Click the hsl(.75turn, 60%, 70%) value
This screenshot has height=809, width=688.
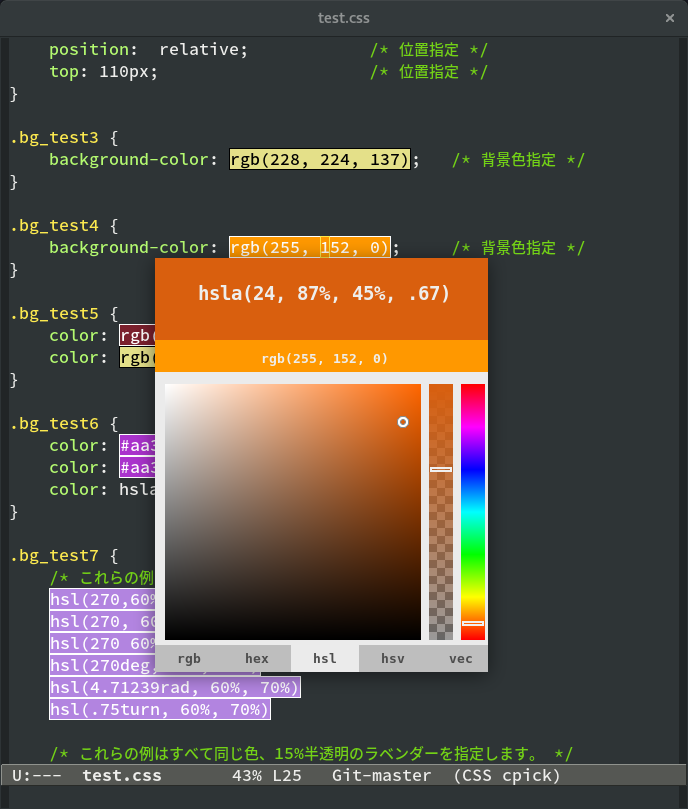[160, 709]
